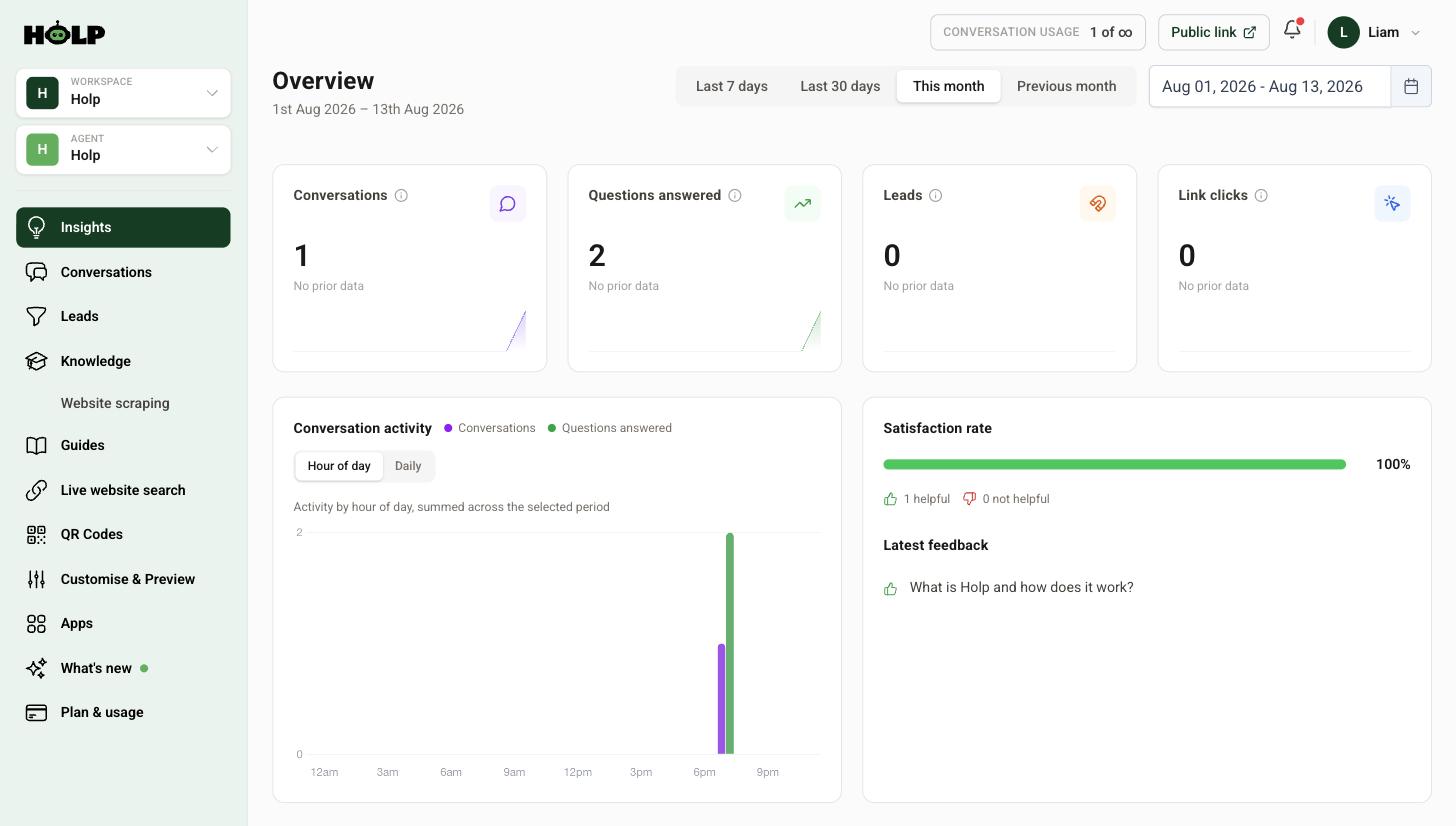Switch chart to Hour of day view
The height and width of the screenshot is (826, 1456).
[x=339, y=466]
